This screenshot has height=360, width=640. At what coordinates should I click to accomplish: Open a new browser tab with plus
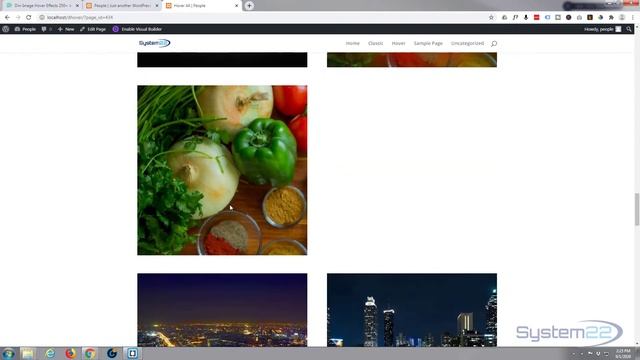click(249, 6)
